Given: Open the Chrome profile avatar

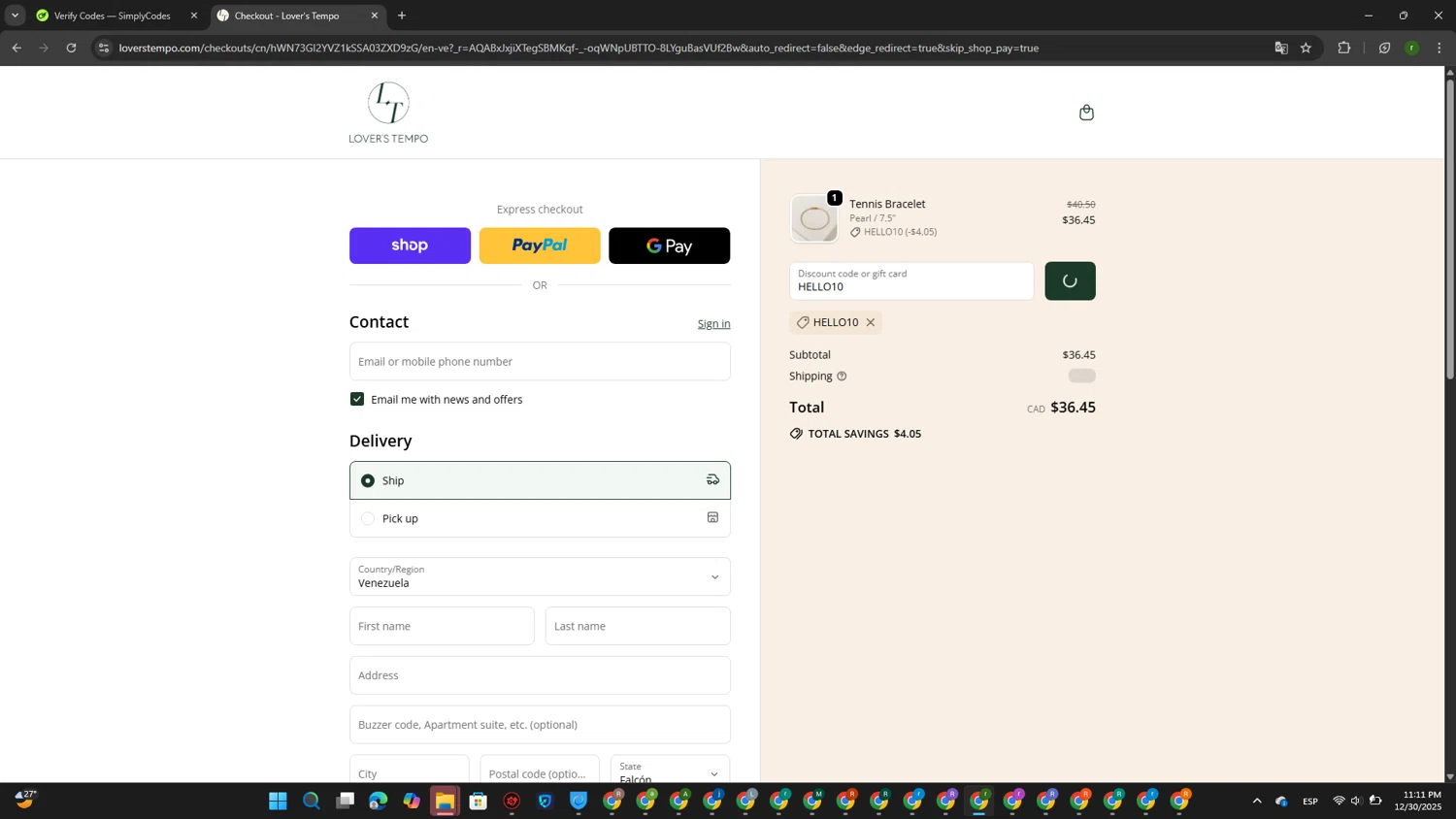Looking at the screenshot, I should tap(1412, 48).
